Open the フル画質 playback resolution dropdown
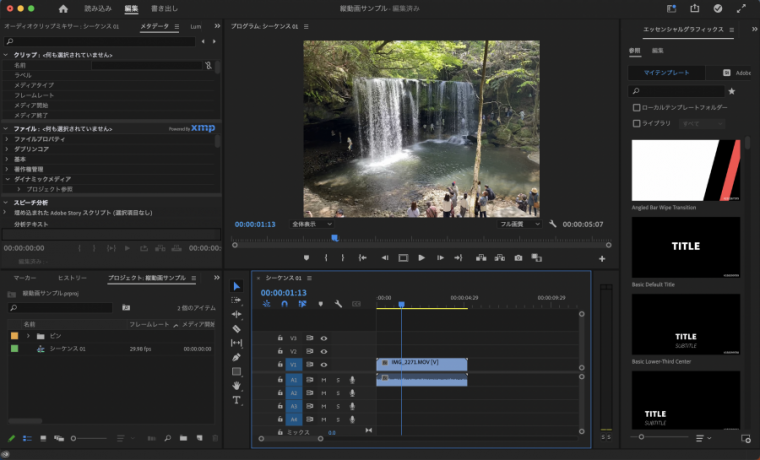 tap(521, 224)
